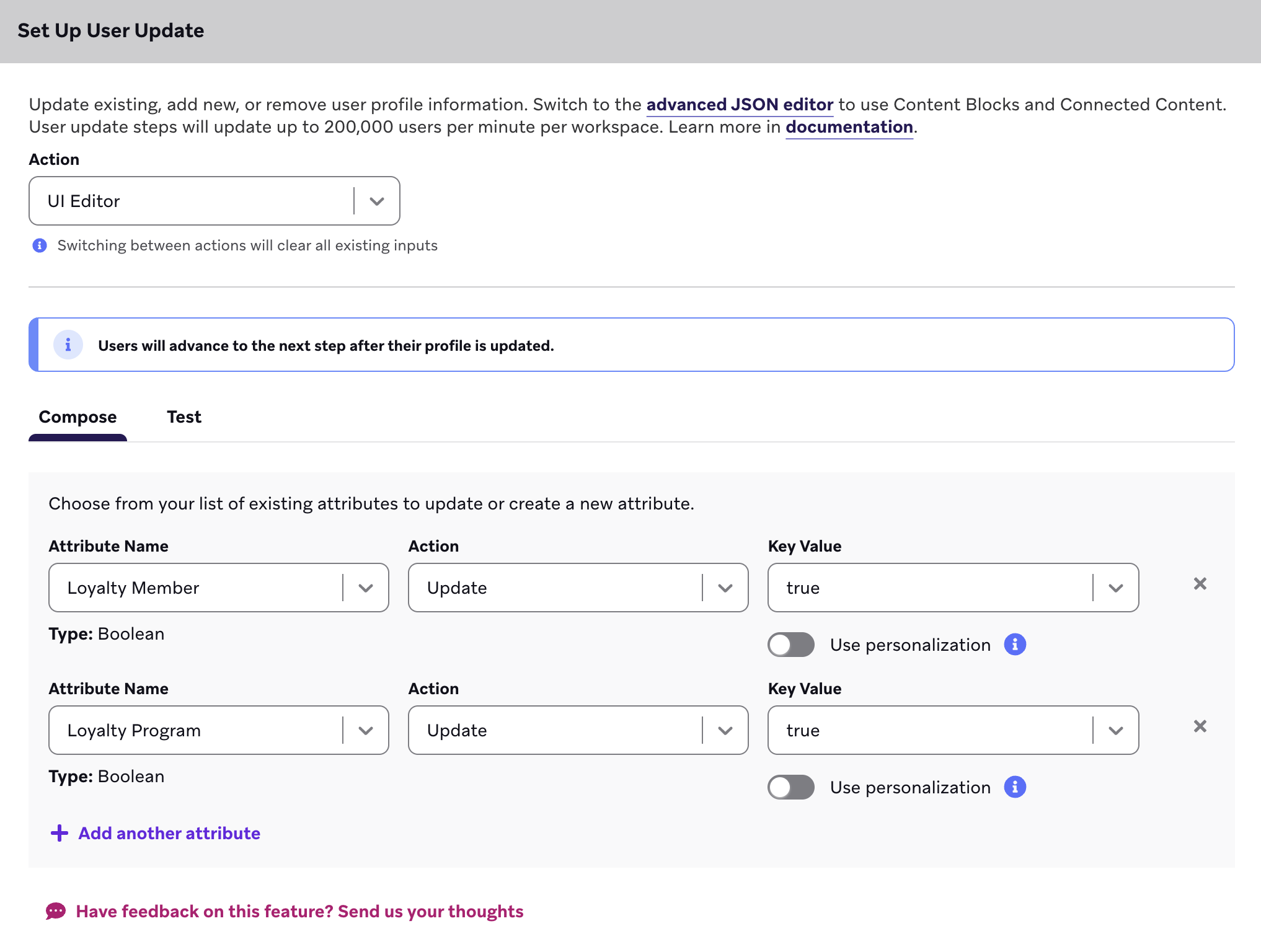Click info icon beside the switching actions note
The height and width of the screenshot is (952, 1261).
40,245
